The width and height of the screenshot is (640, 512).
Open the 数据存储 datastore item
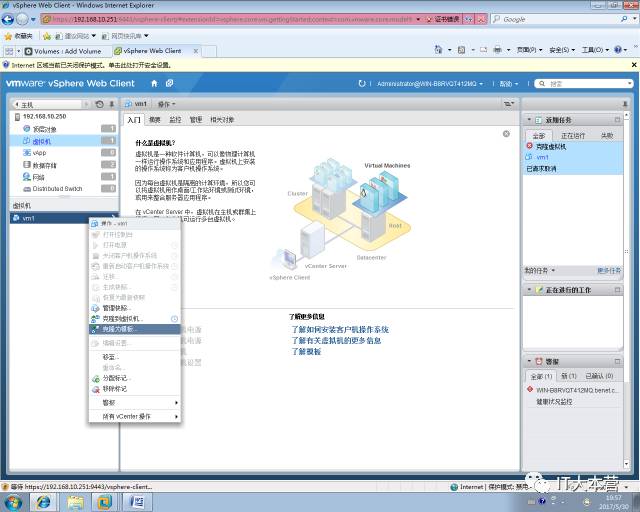click(x=44, y=165)
